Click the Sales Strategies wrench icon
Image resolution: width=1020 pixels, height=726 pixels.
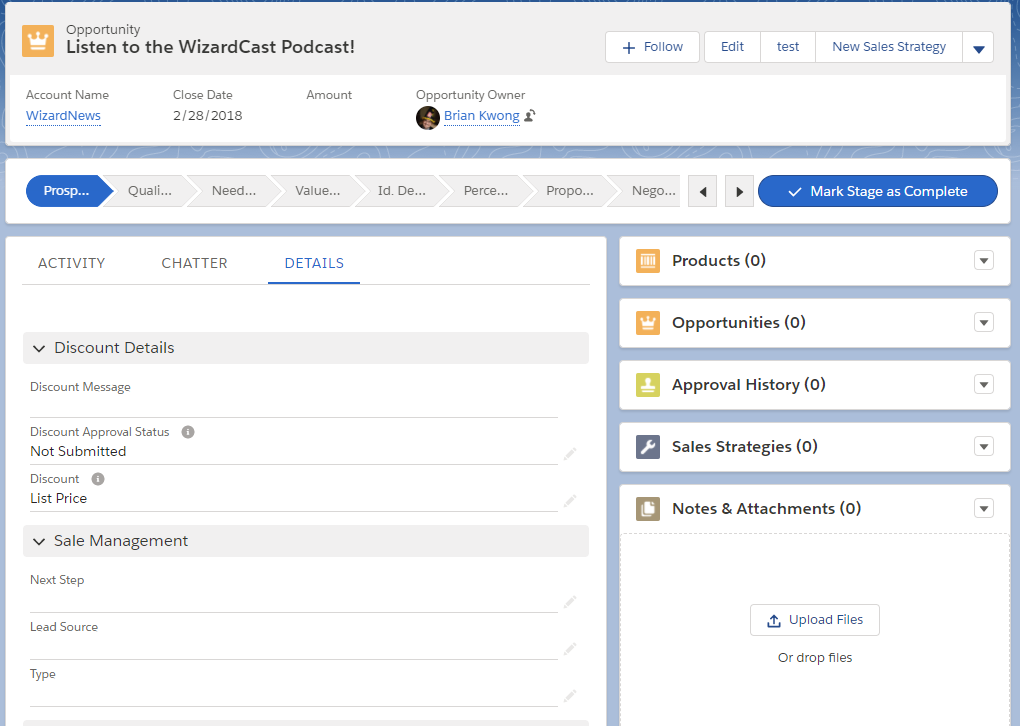(648, 447)
